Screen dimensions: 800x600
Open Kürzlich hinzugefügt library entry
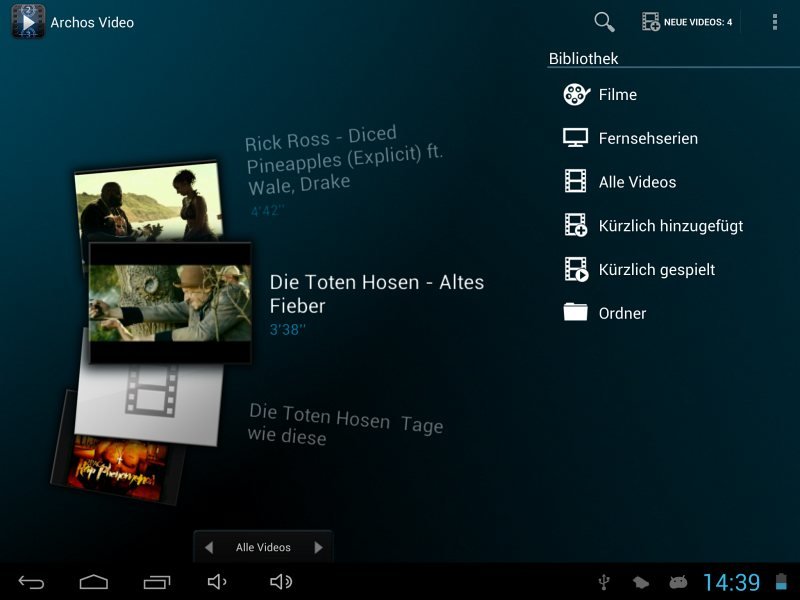[x=673, y=226]
